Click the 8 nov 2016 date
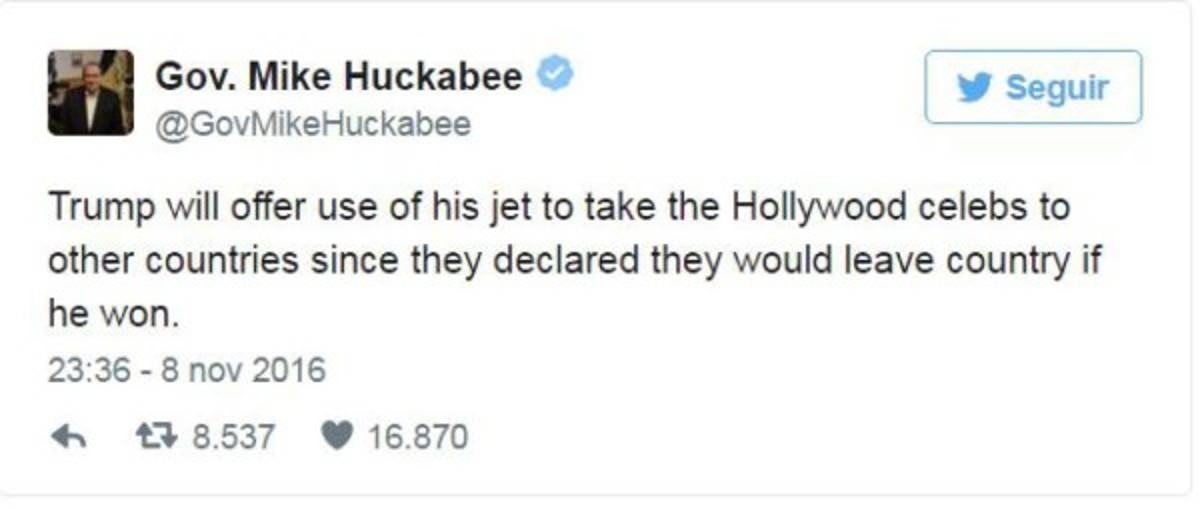Screen dimensions: 1200x508 [x=248, y=370]
